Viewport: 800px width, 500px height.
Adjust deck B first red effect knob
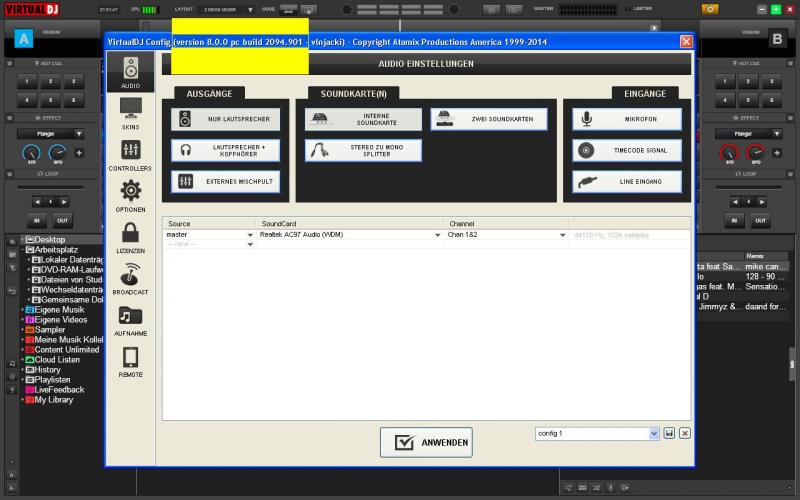point(729,153)
